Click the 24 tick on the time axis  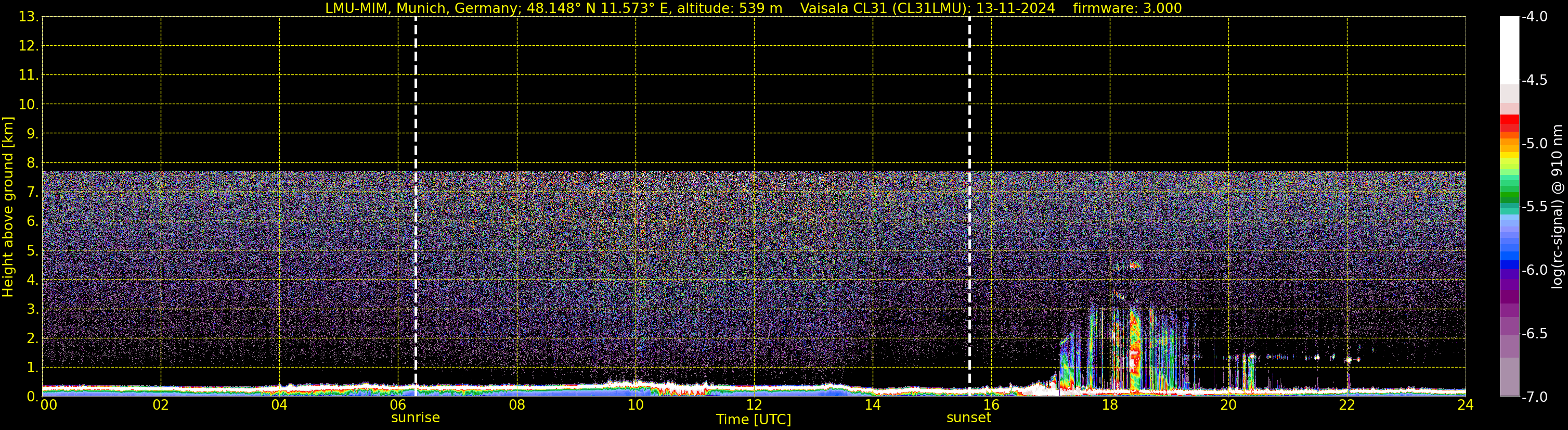click(x=1465, y=406)
